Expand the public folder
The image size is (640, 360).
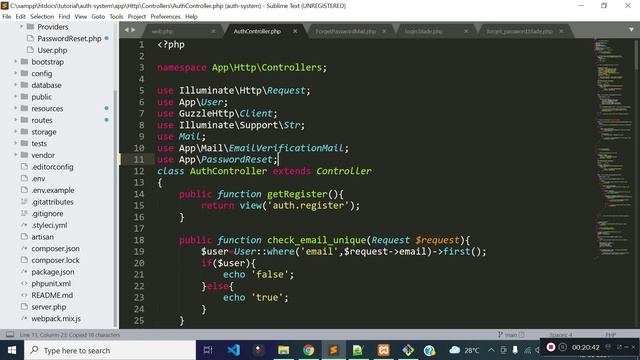[x=16, y=97]
